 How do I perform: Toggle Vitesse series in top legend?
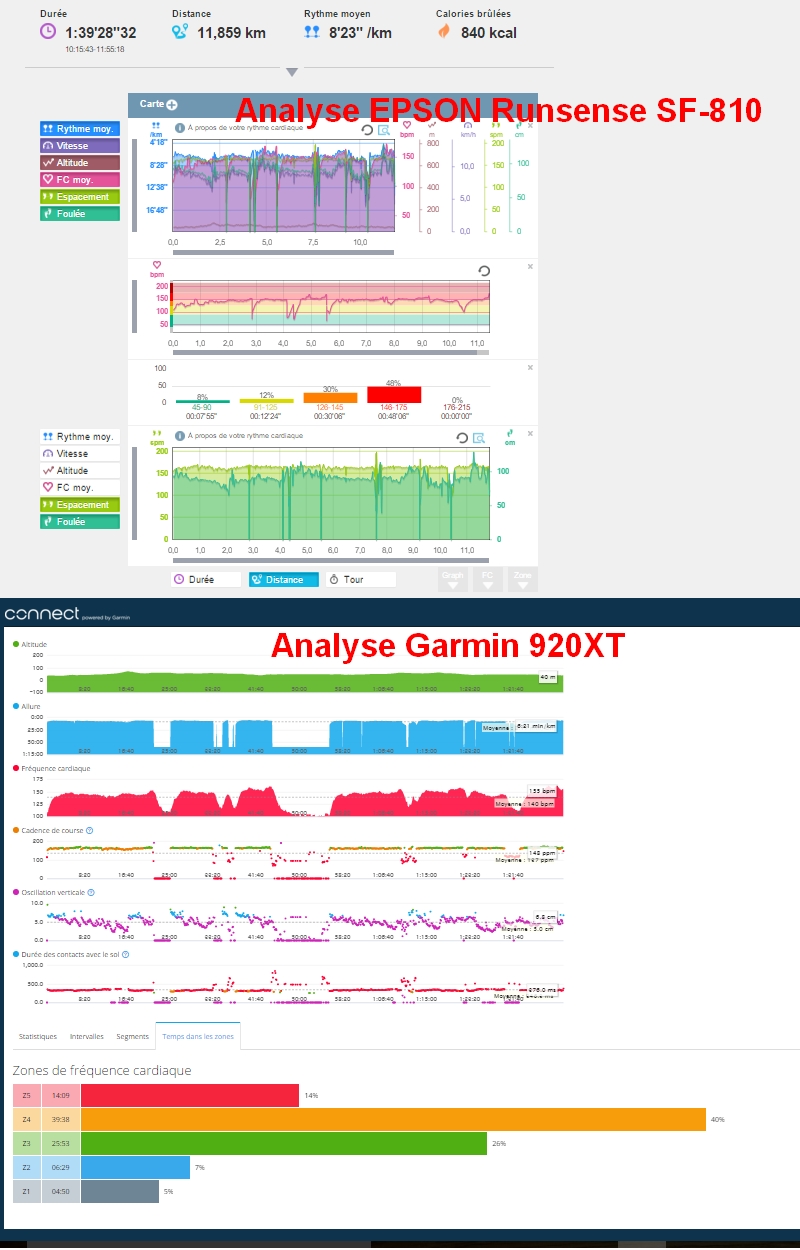pyautogui.click(x=80, y=146)
